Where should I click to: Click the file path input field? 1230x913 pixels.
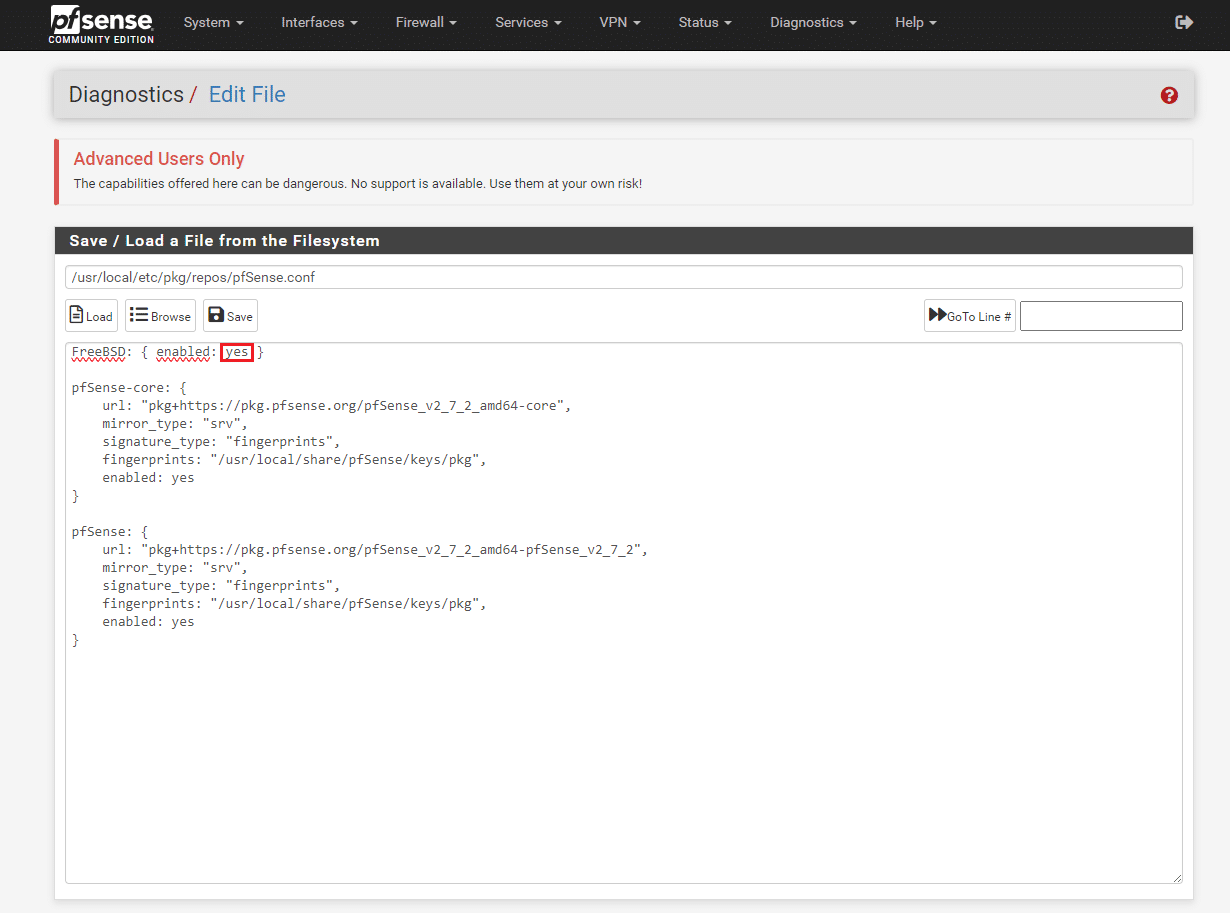tap(624, 277)
